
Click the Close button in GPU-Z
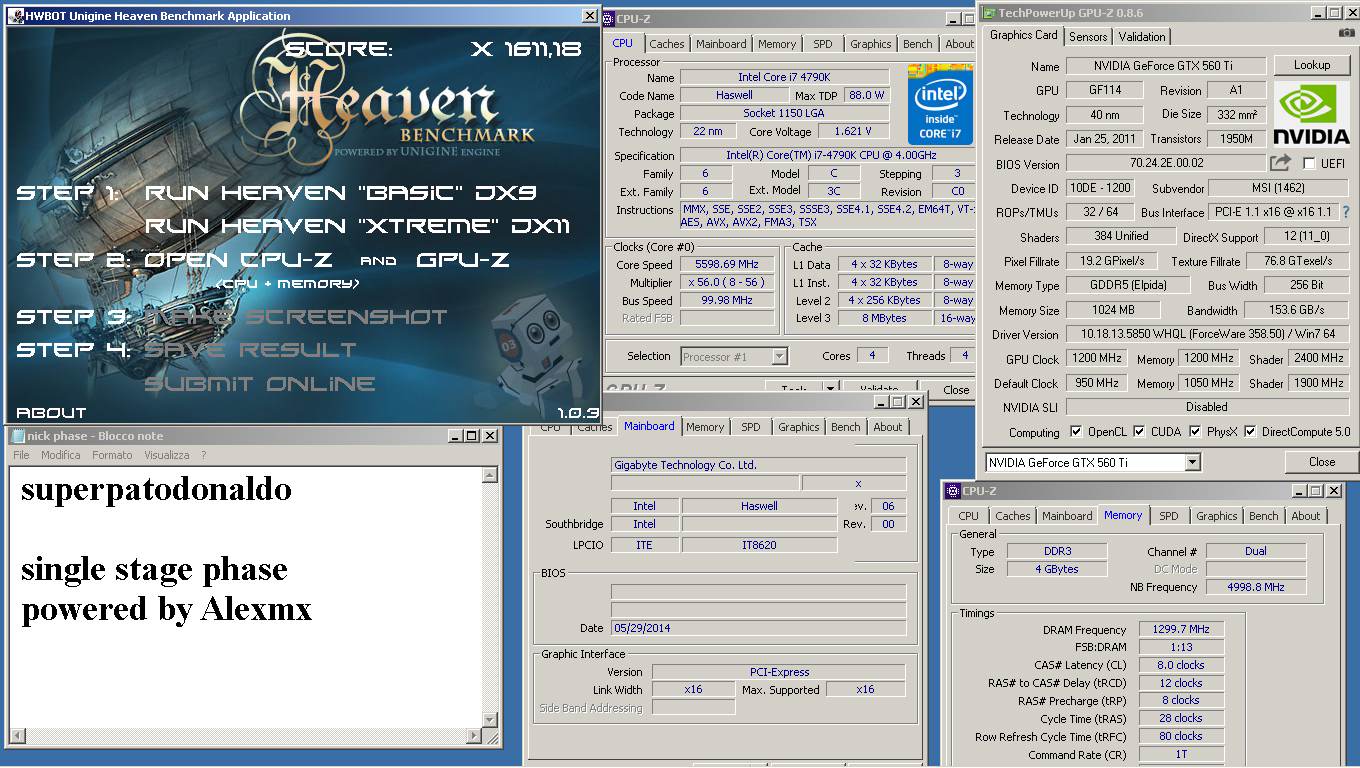coord(1321,462)
